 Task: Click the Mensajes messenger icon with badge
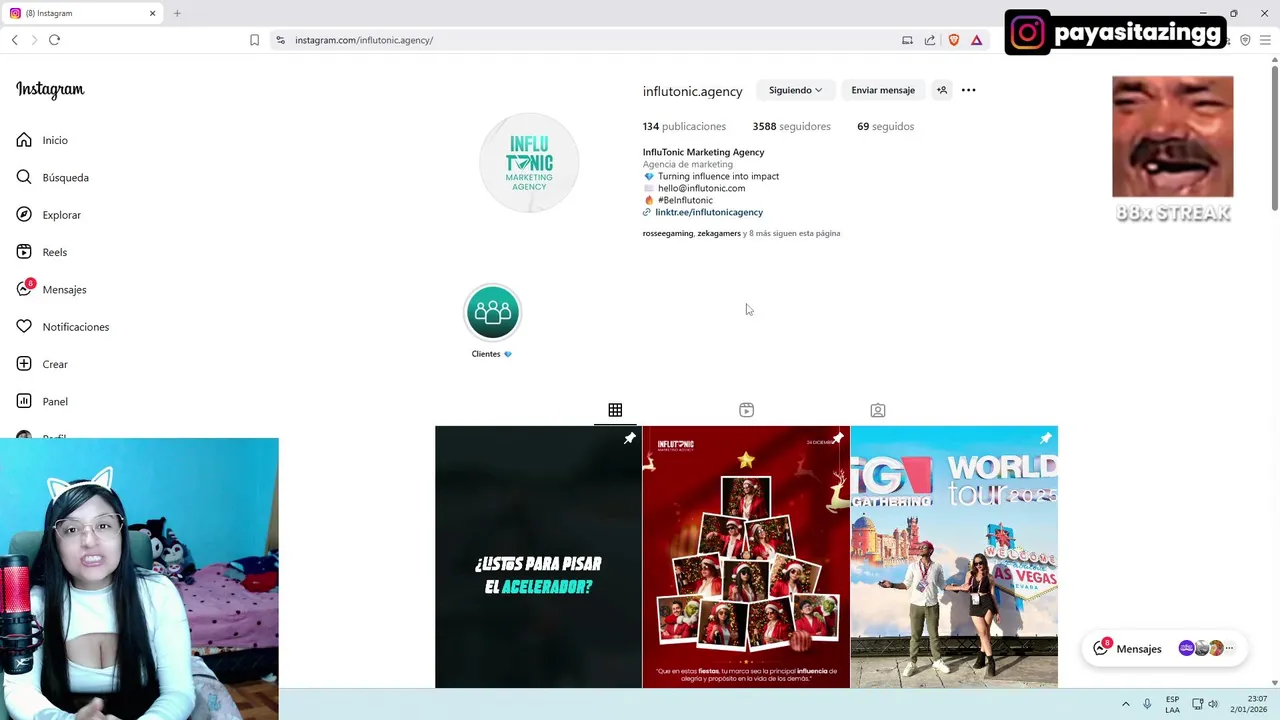(x=25, y=288)
